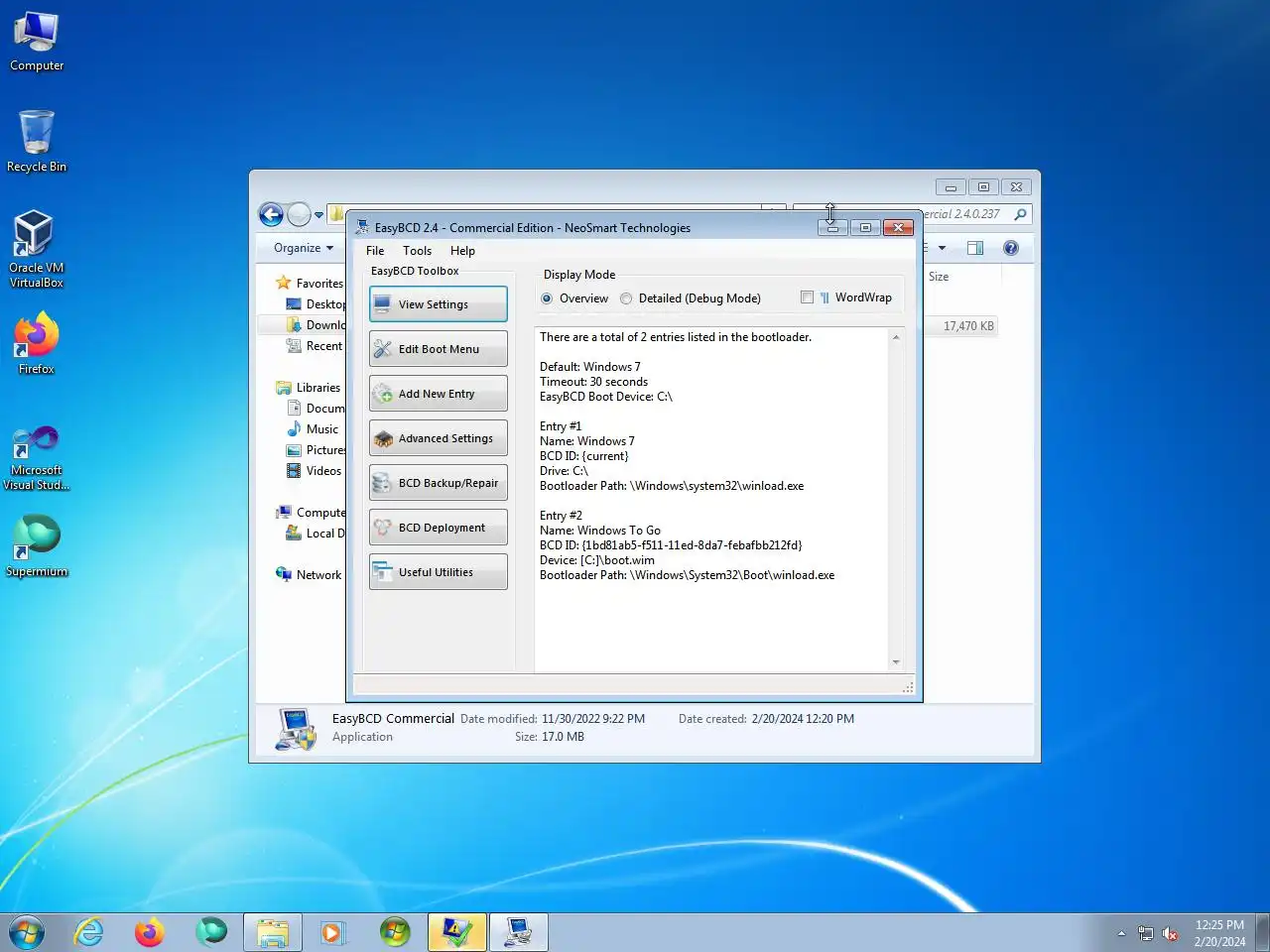The width and height of the screenshot is (1270, 952).
Task: Open BCD Deployment section
Action: 438,528
